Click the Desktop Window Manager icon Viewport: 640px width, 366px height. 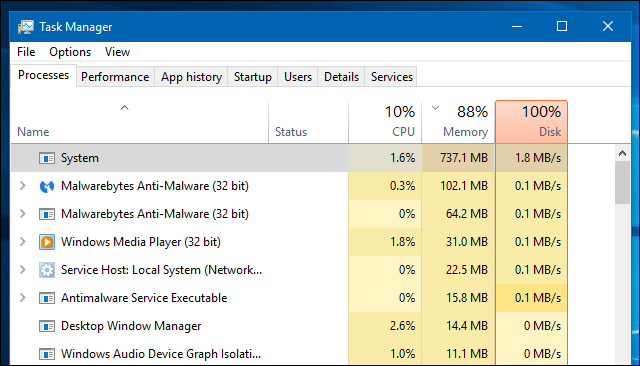click(47, 326)
